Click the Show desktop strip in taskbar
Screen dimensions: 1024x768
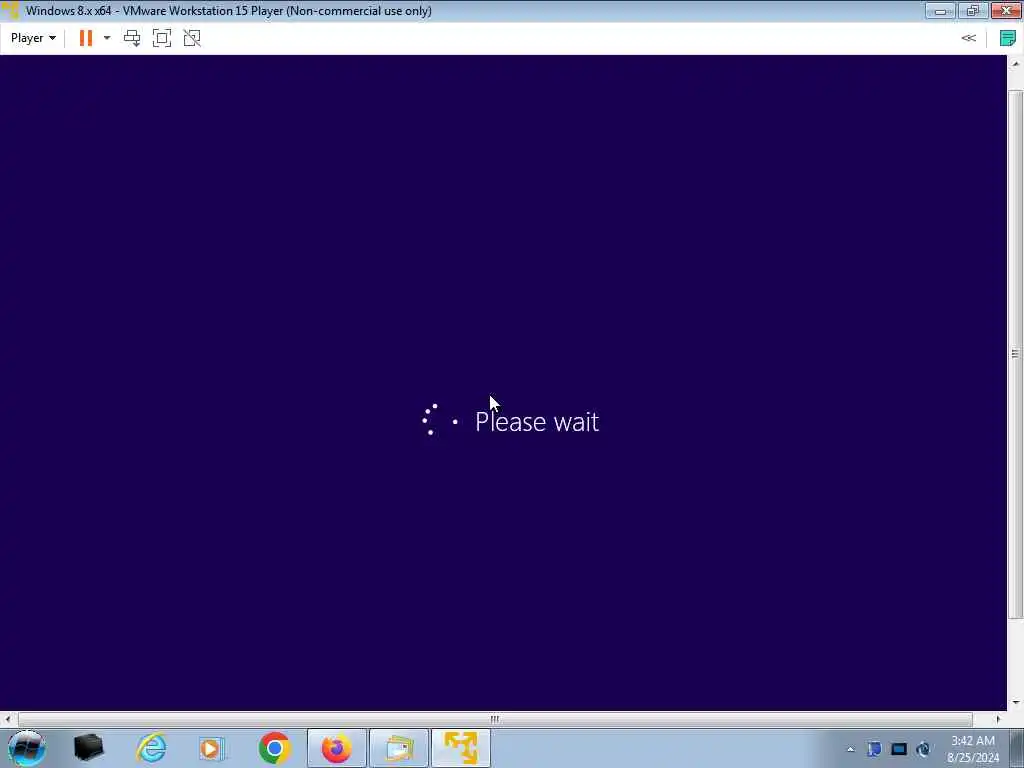1017,748
